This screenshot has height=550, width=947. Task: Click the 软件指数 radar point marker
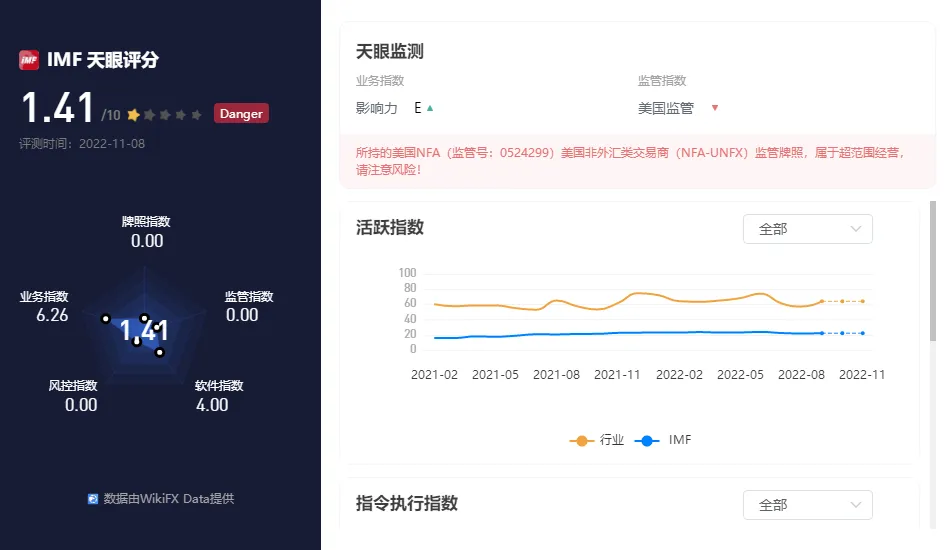click(159, 352)
